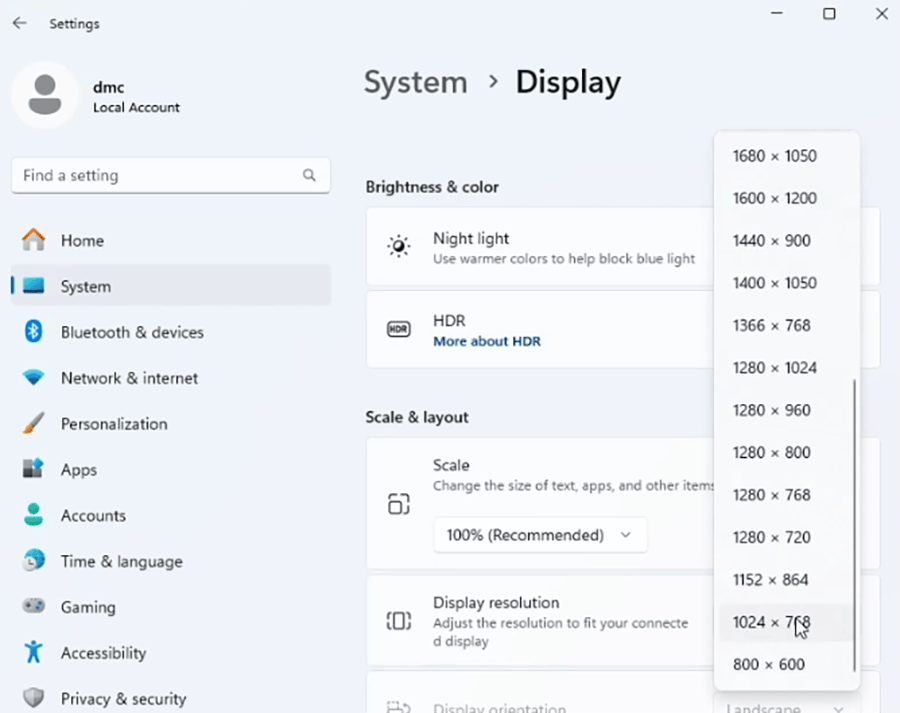Open Bluetooth & devices settings
Screen dimensions: 900x713
(x=171, y=332)
